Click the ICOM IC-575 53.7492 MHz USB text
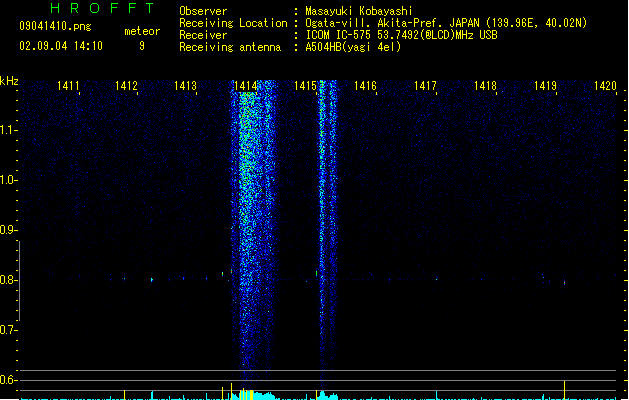Screen dimensions: 629x400 point(401,35)
